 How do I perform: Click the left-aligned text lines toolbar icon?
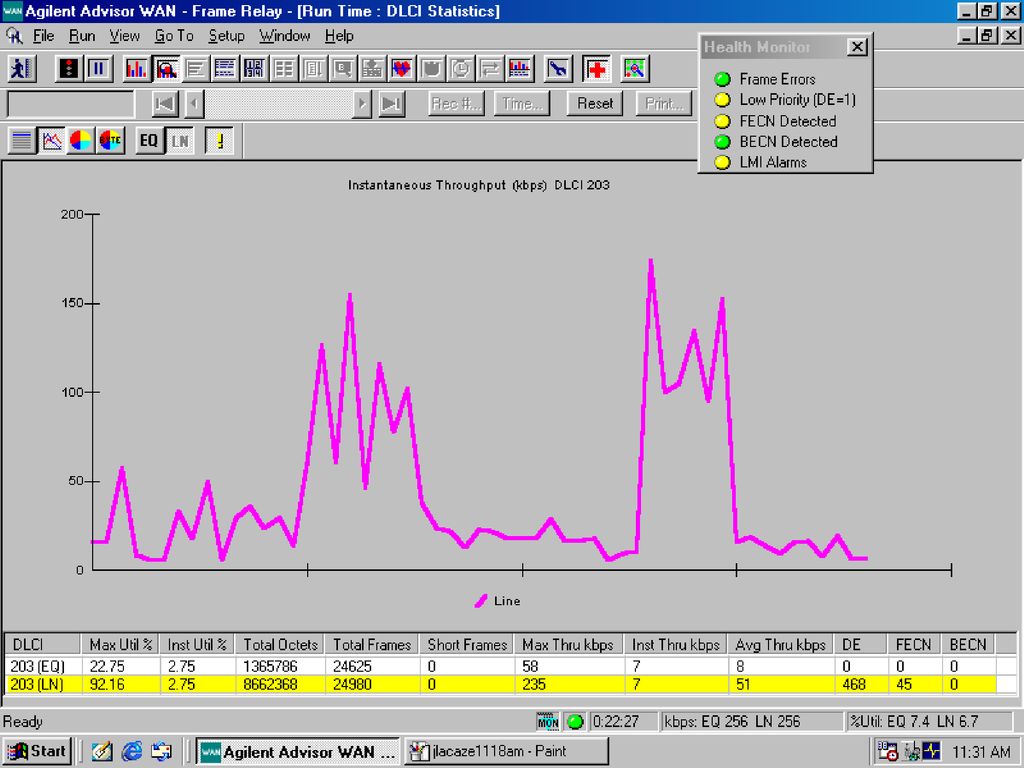(195, 69)
